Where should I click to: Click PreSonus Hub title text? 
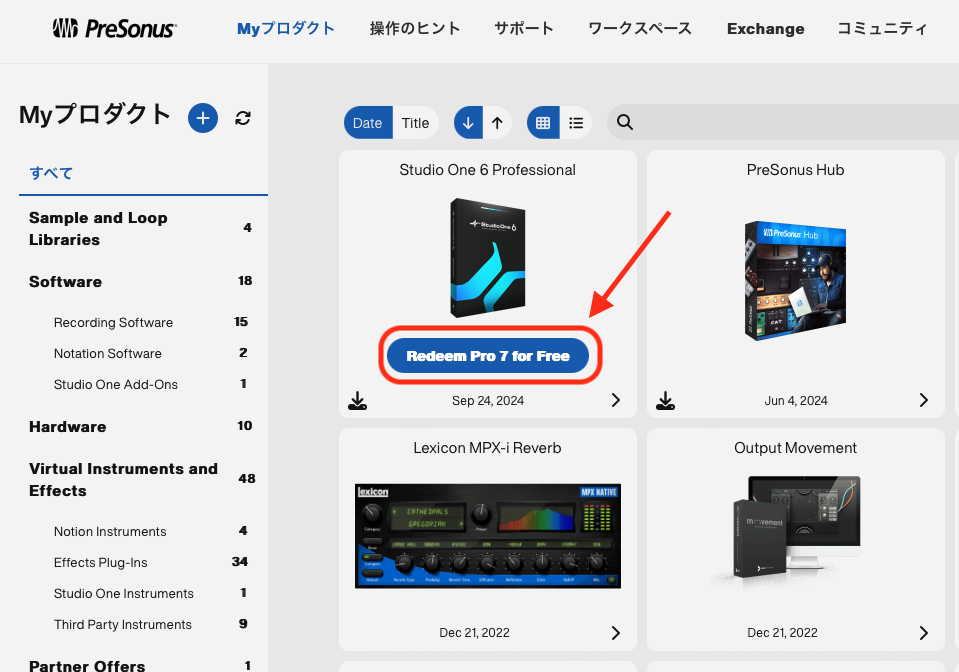click(x=795, y=170)
